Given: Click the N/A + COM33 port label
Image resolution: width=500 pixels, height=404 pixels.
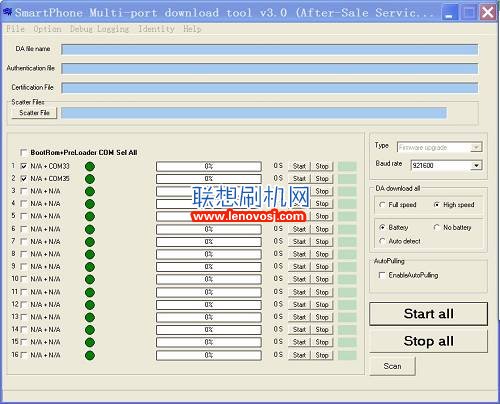Looking at the screenshot, I should (50, 166).
